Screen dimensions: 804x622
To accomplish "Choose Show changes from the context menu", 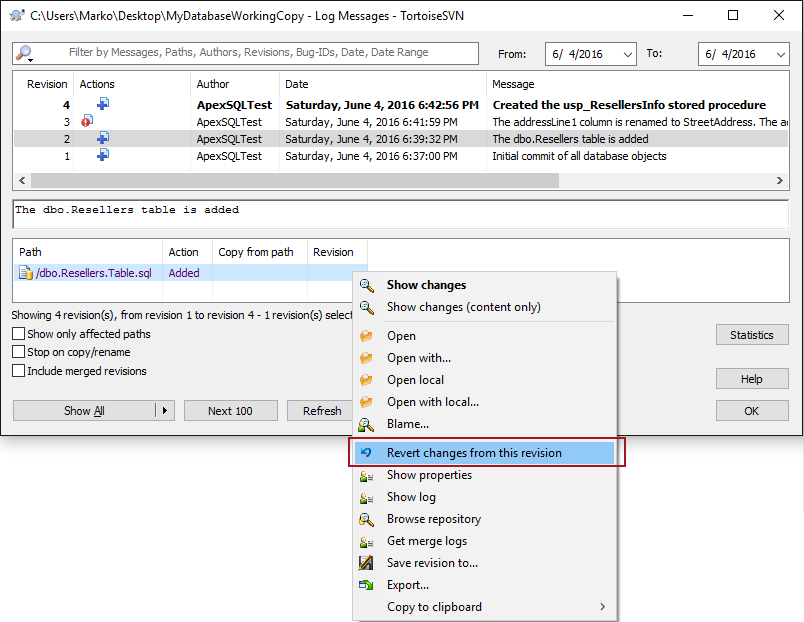I will click(485, 285).
